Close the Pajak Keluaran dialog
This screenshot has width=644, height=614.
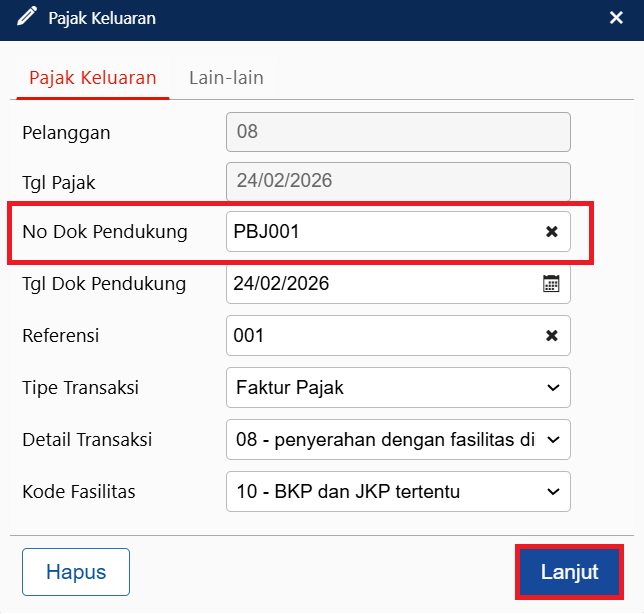617,18
